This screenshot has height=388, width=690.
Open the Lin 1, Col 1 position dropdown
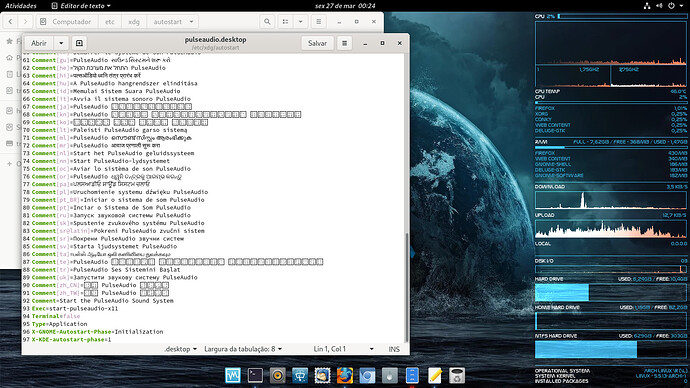pos(344,349)
